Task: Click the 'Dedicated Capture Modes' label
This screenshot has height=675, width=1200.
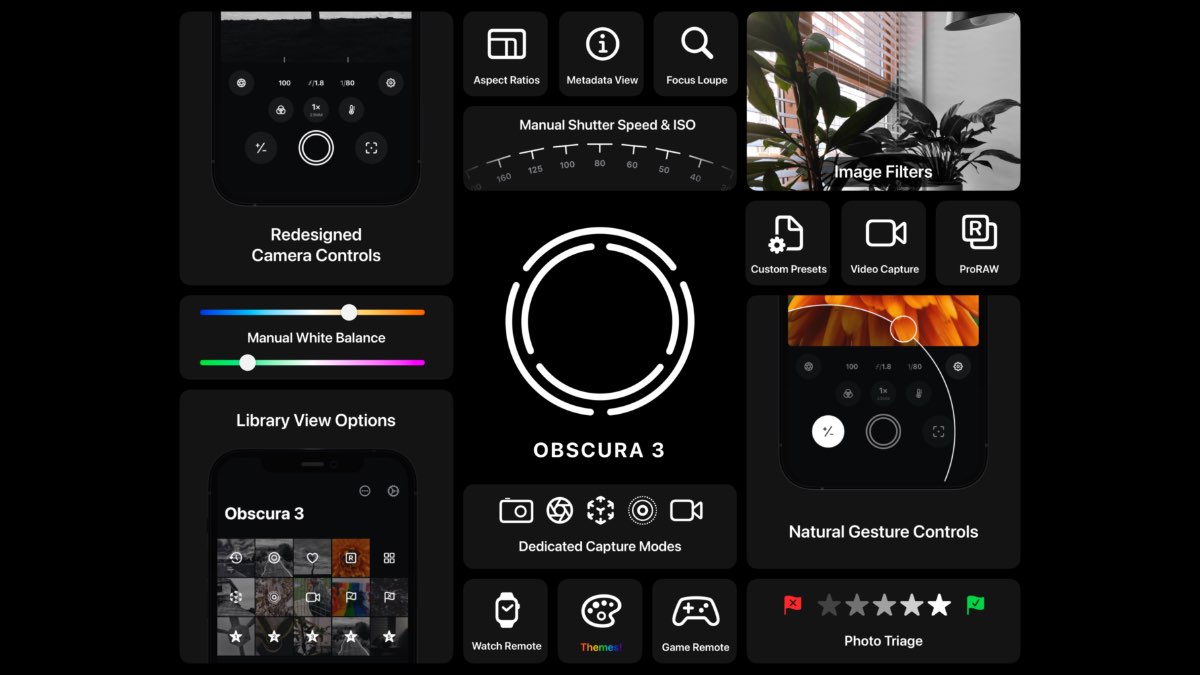Action: tap(600, 547)
